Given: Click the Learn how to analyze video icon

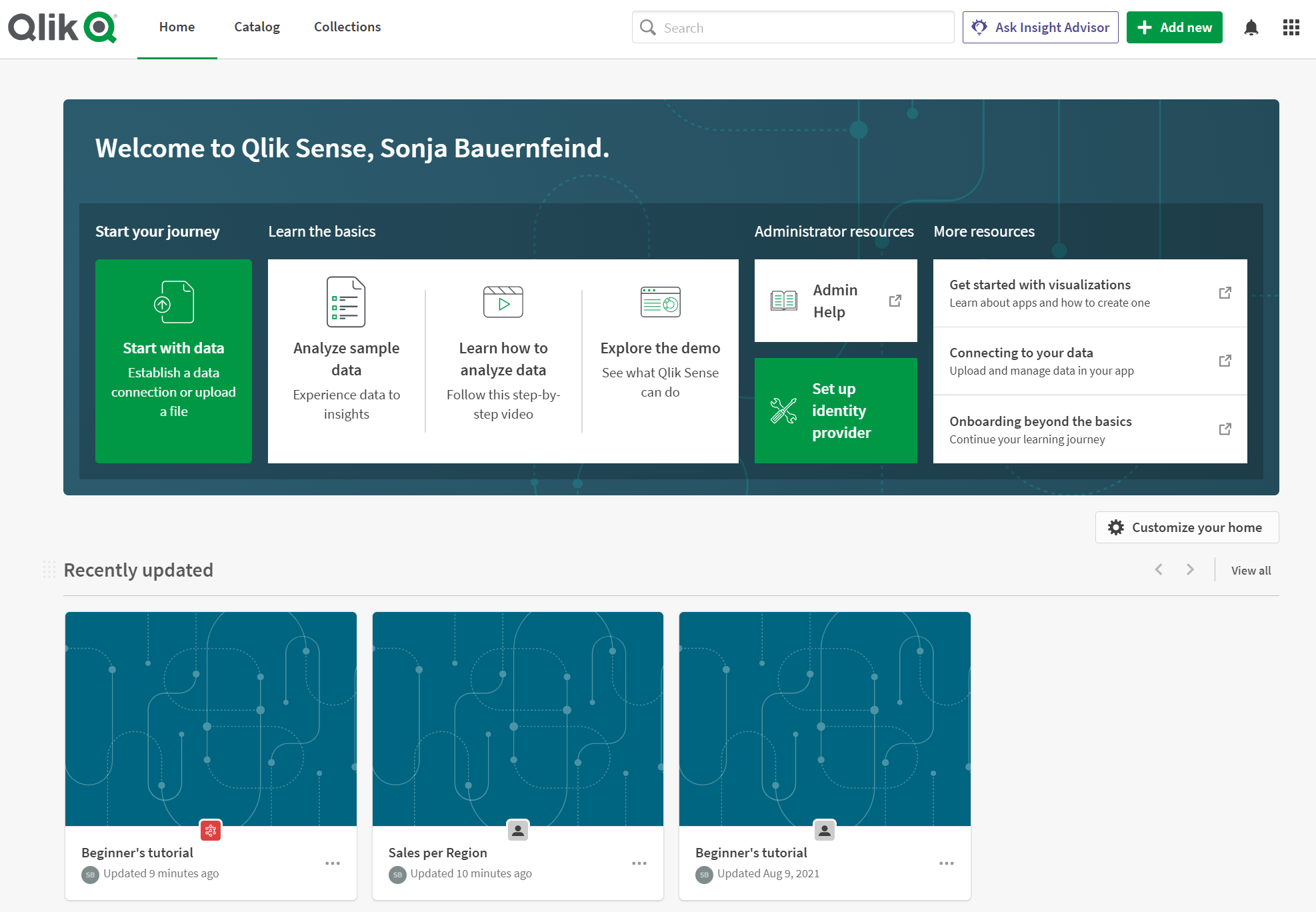Looking at the screenshot, I should (x=503, y=302).
